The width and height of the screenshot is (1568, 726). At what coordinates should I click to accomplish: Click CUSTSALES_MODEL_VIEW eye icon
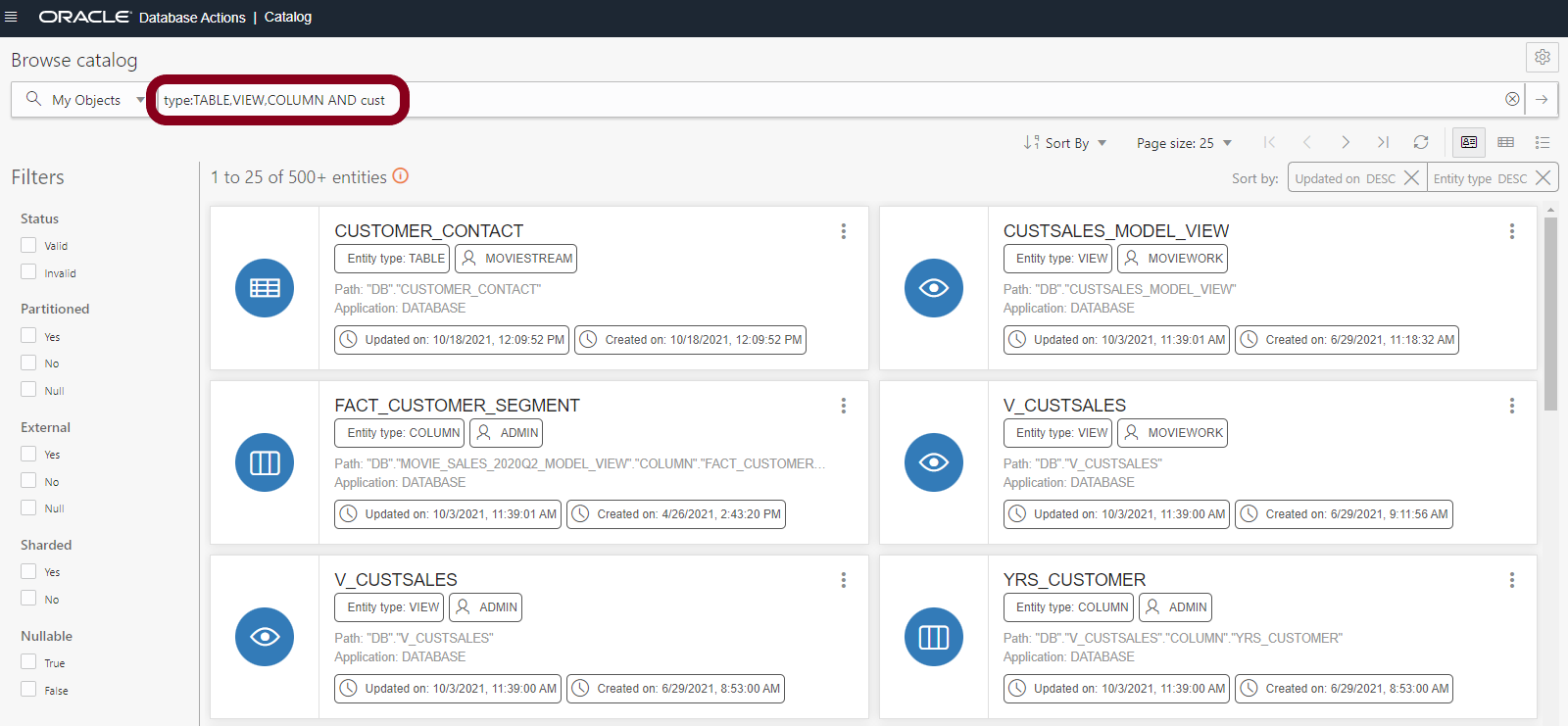(x=934, y=288)
